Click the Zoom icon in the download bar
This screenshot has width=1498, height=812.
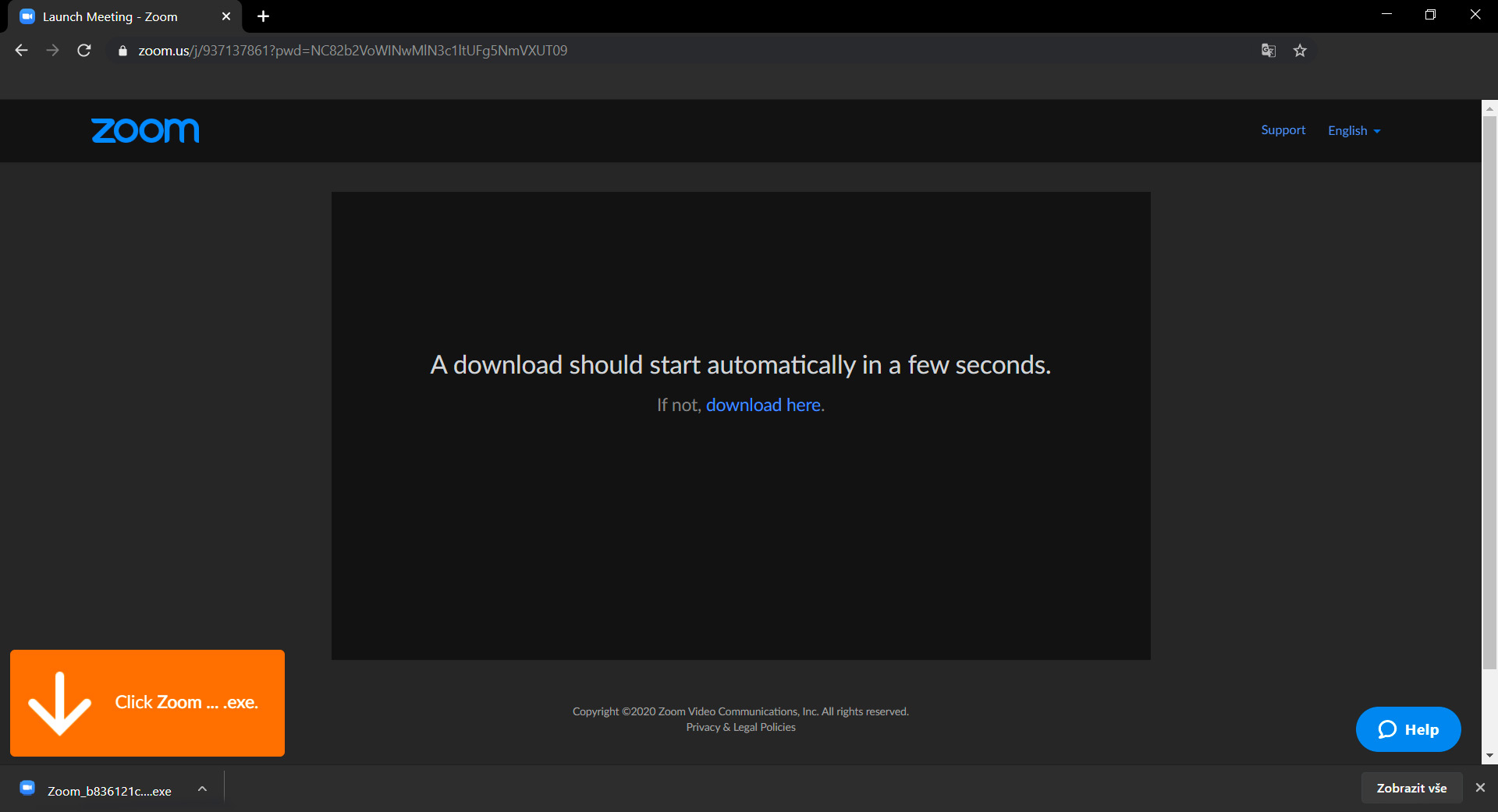(27, 788)
